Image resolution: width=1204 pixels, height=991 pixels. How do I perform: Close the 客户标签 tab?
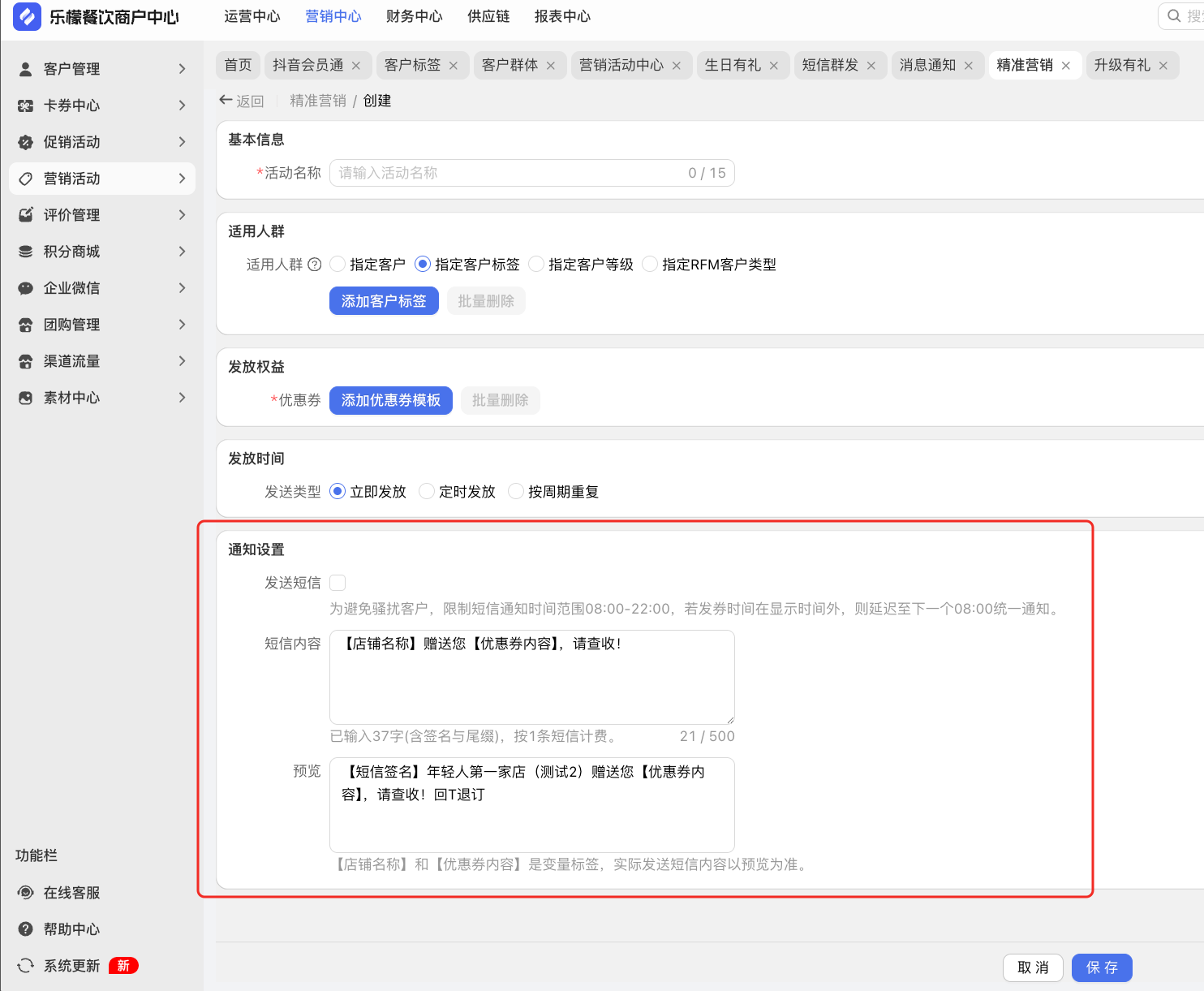[x=454, y=66]
